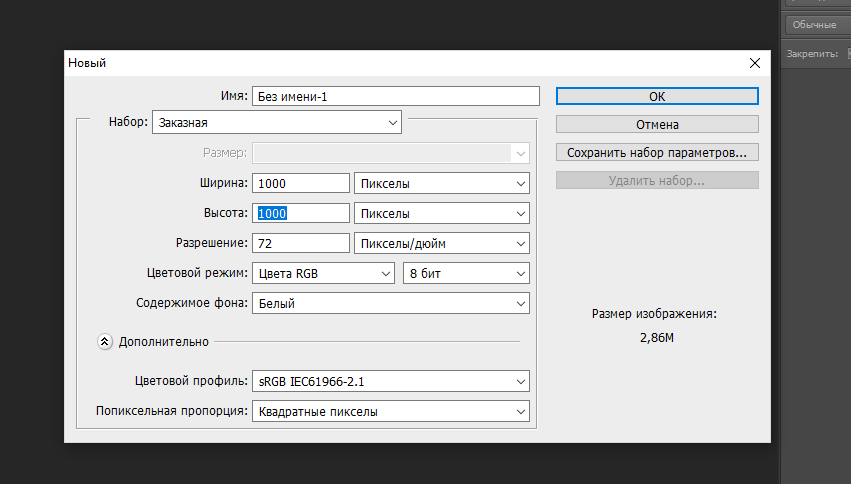The width and height of the screenshot is (851, 484).
Task: Open the Цвета RGB mode dropdown
Action: pyautogui.click(x=323, y=273)
